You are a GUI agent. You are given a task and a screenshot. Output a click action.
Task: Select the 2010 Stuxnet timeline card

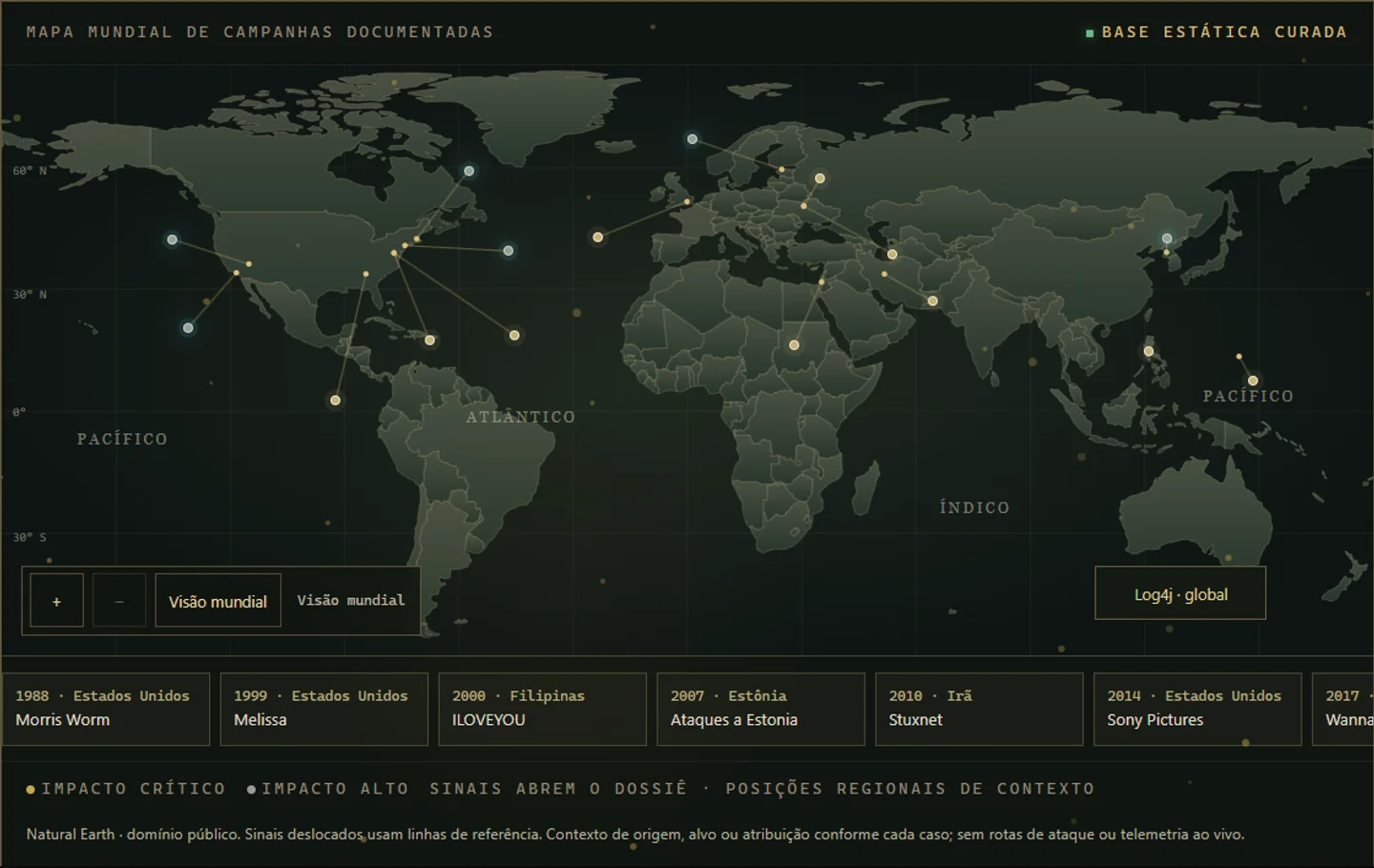979,709
